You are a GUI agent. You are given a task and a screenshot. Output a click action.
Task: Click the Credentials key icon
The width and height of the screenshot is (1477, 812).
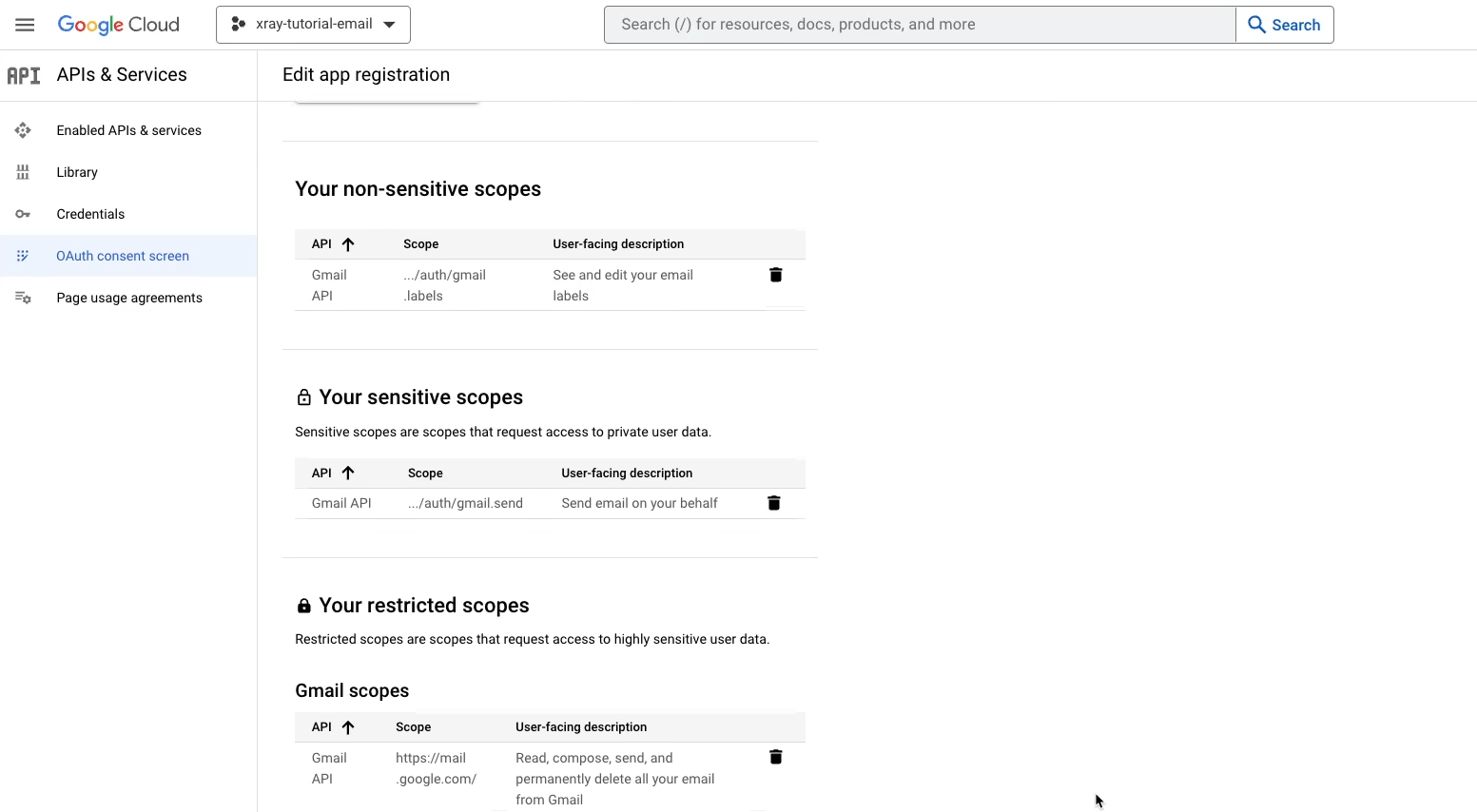[x=23, y=214]
